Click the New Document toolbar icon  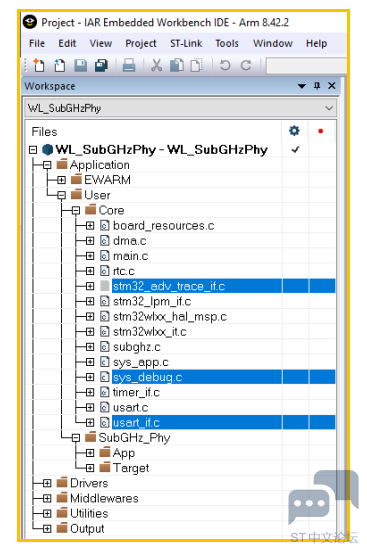click(x=39, y=66)
